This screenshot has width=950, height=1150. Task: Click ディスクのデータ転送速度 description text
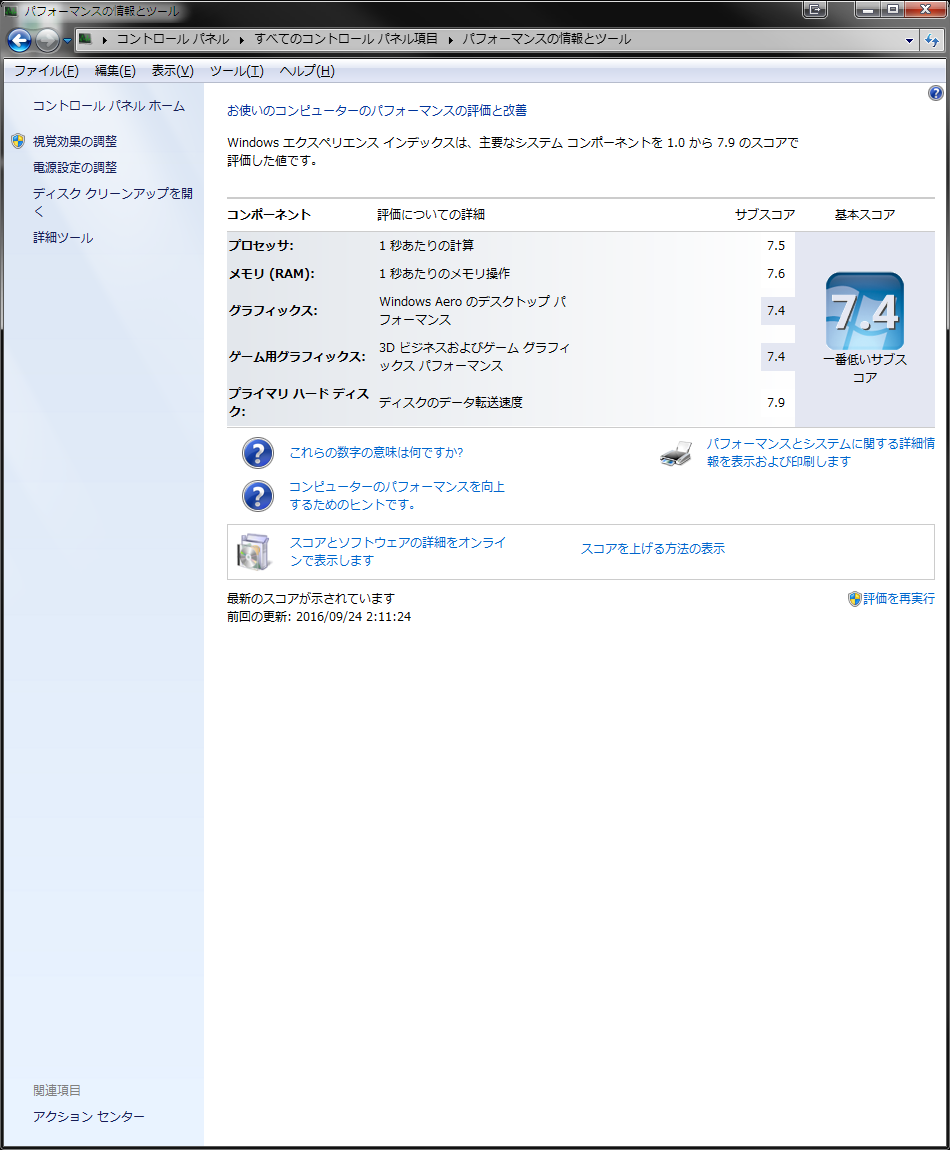pyautogui.click(x=451, y=403)
